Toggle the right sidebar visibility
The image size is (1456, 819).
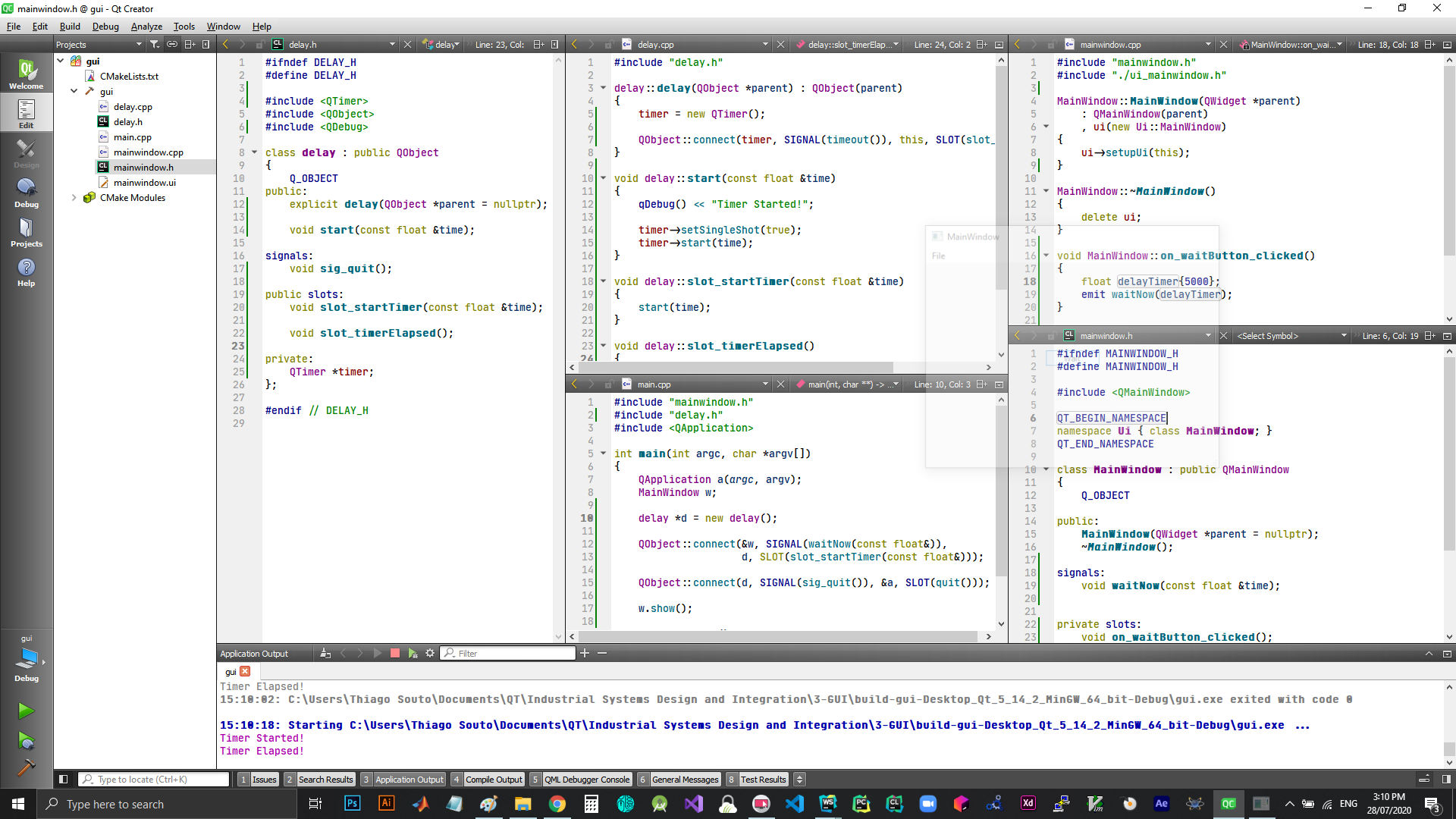1446,779
